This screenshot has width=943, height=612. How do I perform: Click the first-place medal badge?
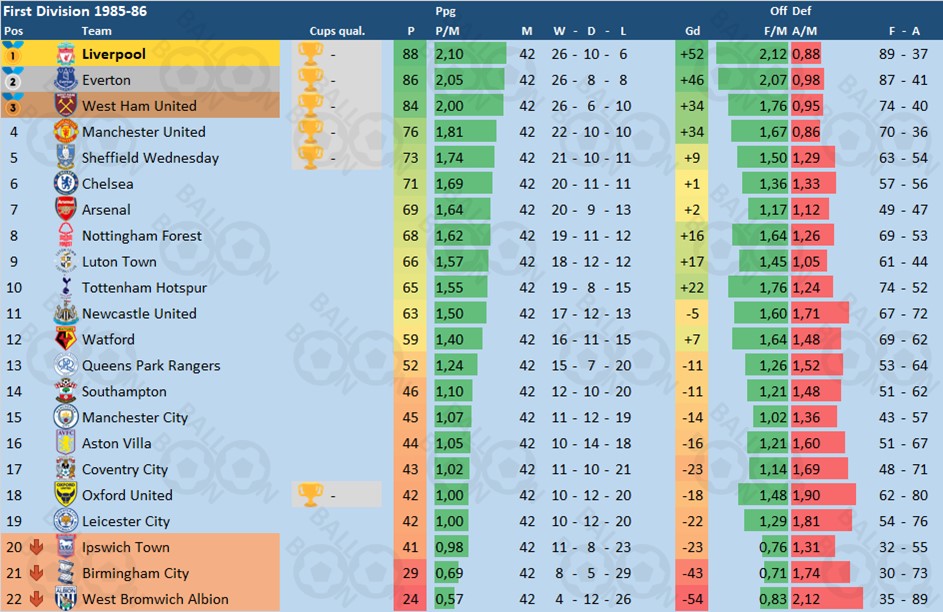click(x=13, y=53)
